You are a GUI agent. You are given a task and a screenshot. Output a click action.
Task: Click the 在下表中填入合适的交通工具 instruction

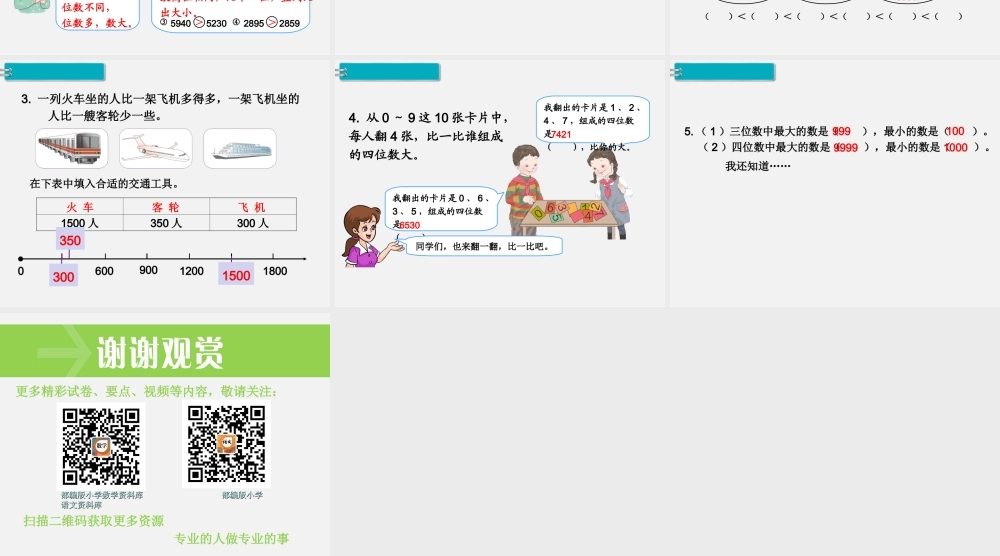click(x=105, y=184)
